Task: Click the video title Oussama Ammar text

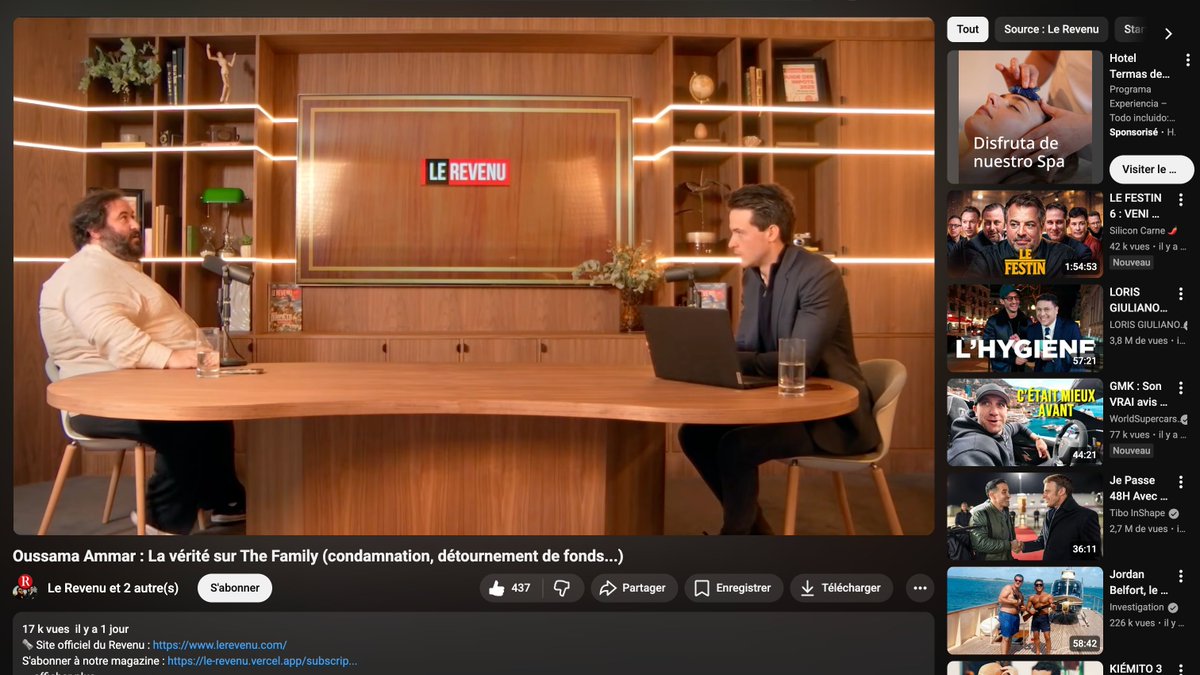Action: click(318, 556)
